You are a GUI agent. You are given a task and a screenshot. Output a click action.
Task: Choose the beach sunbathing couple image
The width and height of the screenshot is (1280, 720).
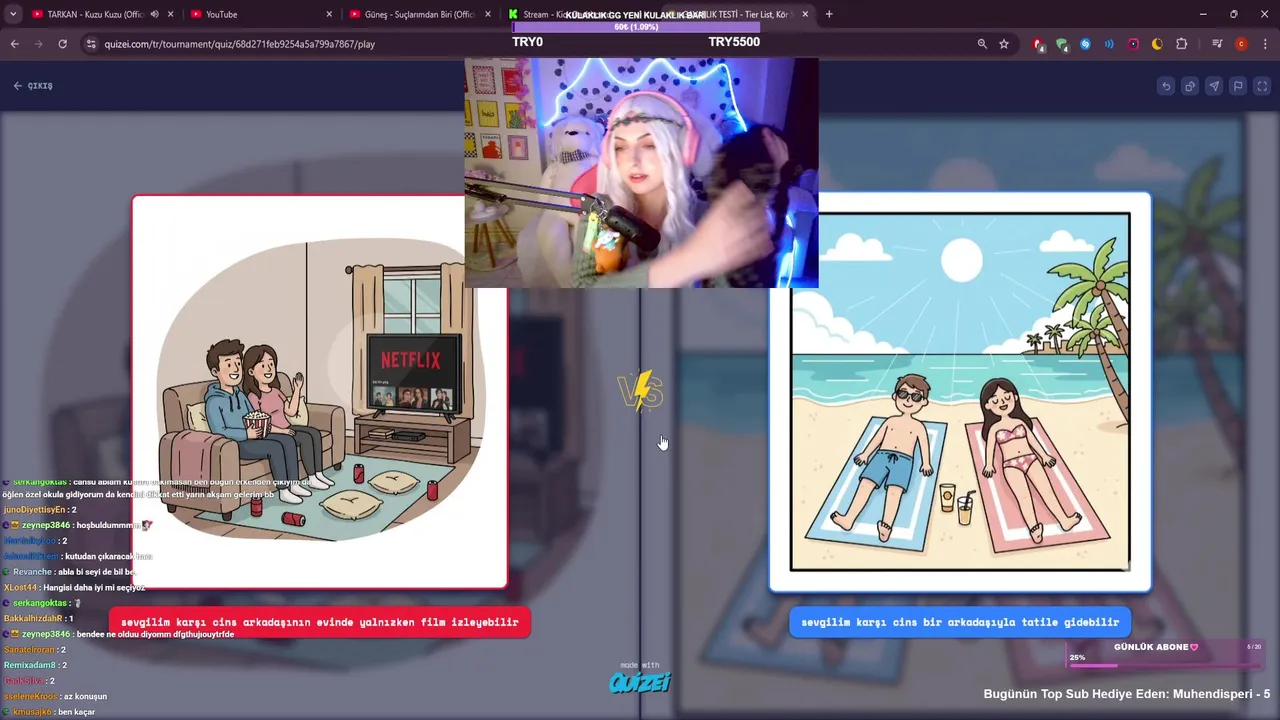tap(960, 392)
